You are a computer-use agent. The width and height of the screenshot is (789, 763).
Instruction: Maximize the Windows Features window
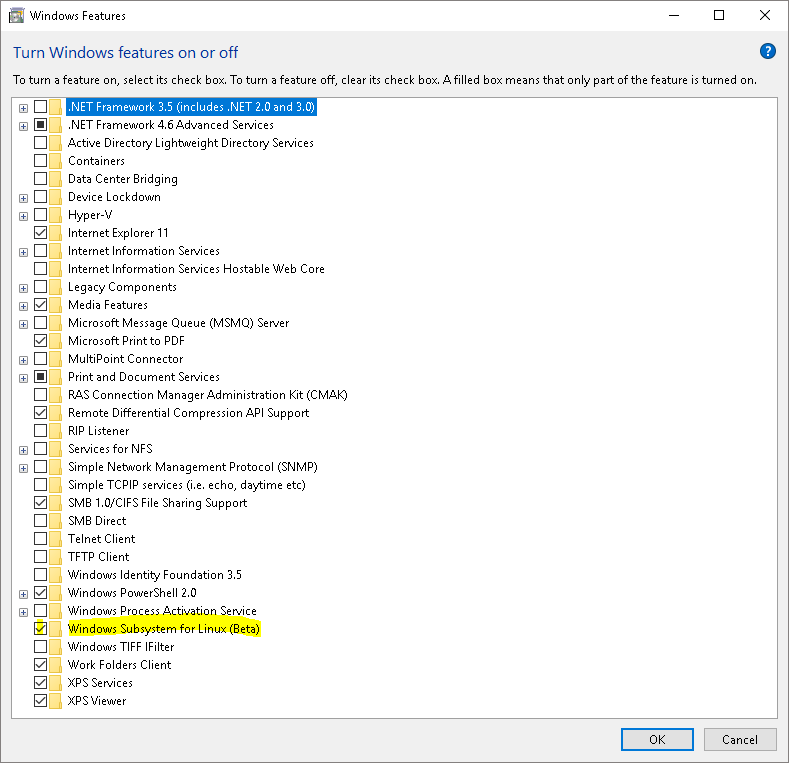(x=719, y=16)
